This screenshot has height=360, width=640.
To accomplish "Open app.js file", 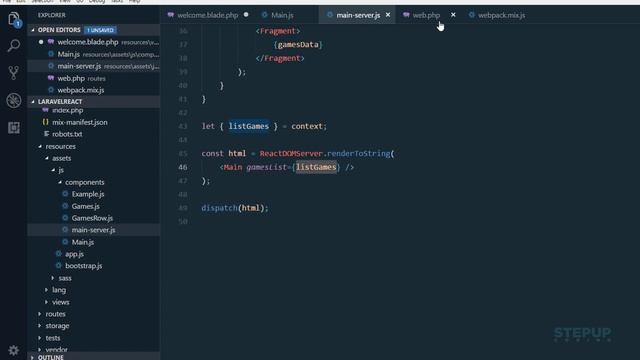I will click(74, 254).
